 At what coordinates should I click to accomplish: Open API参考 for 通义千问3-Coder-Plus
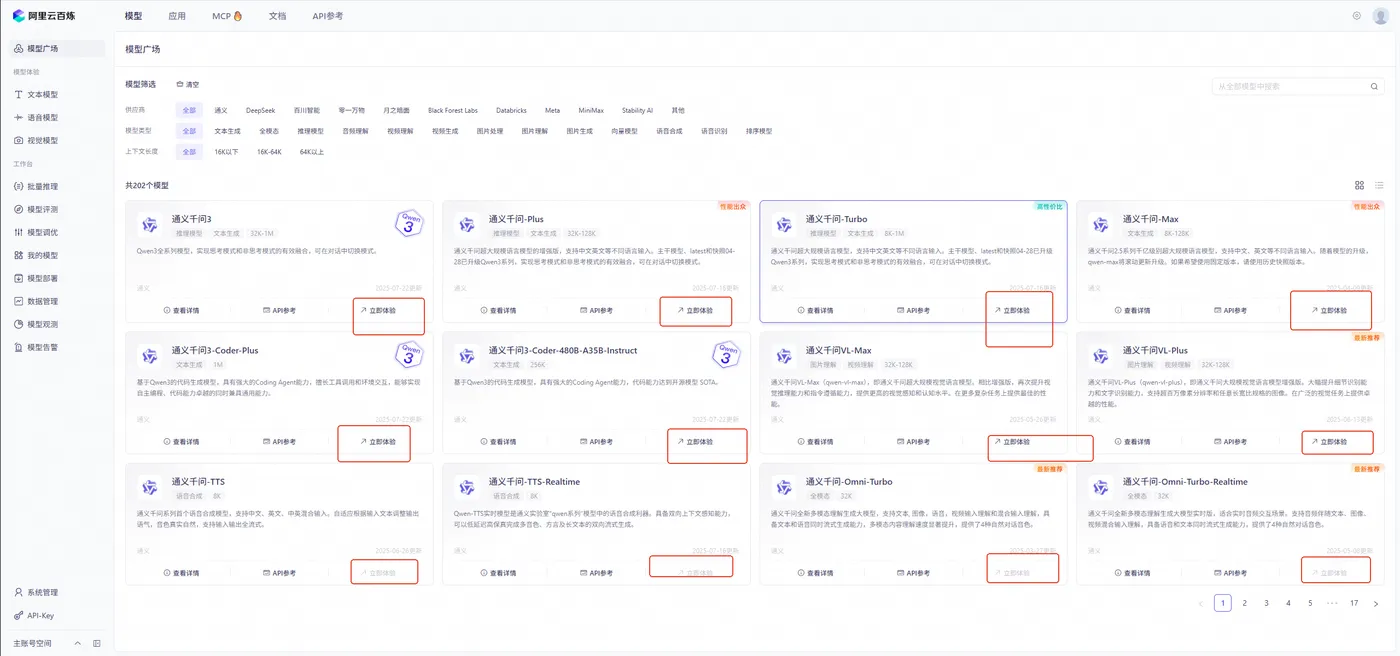point(279,442)
